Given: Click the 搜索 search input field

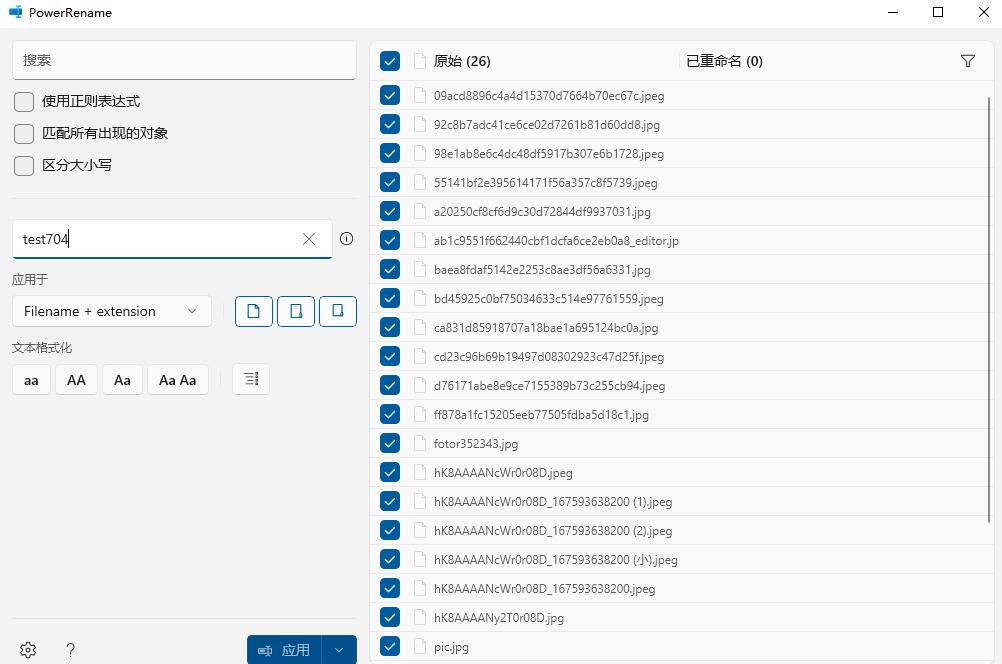Looking at the screenshot, I should coord(184,60).
